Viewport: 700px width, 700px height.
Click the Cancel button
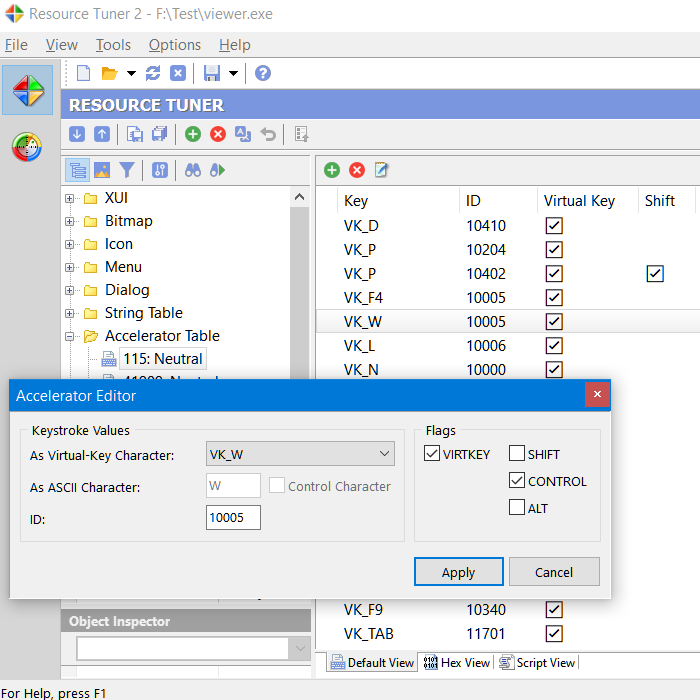pyautogui.click(x=554, y=572)
